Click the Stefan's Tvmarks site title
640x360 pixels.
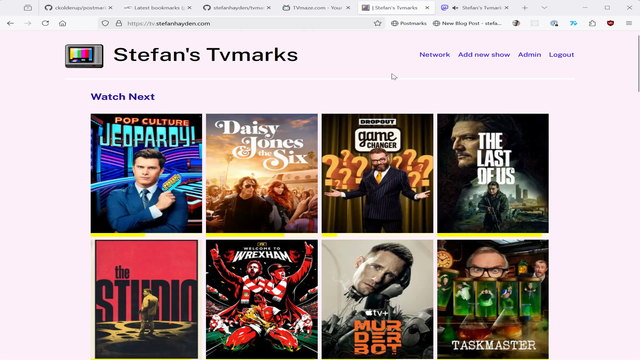pyautogui.click(x=206, y=55)
